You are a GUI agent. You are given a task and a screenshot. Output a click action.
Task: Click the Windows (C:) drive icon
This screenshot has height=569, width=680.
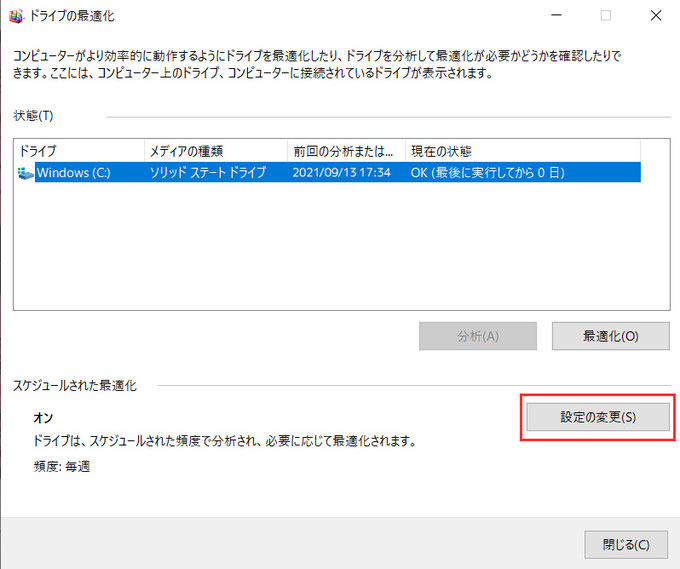click(x=26, y=173)
